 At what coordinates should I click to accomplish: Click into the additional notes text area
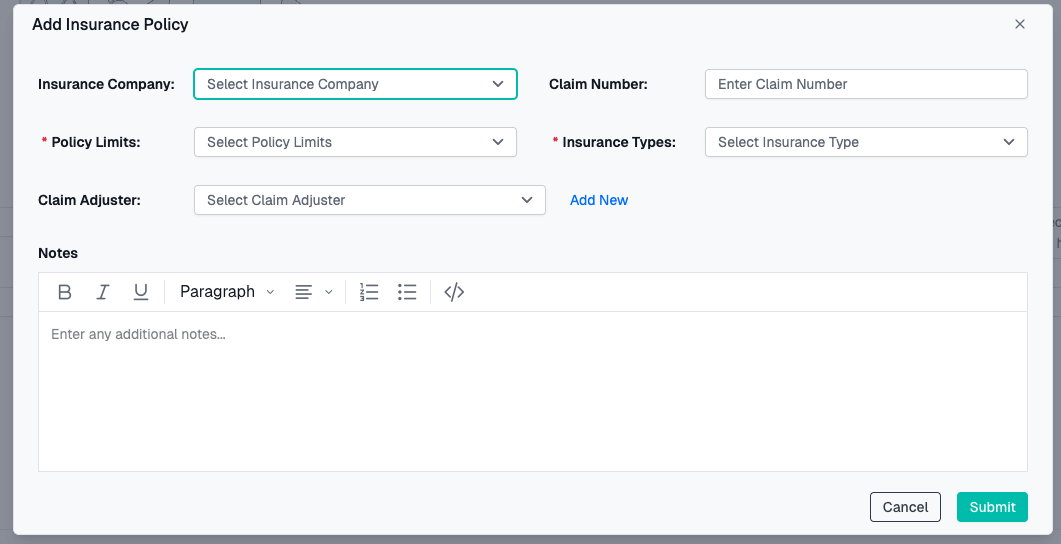point(532,390)
